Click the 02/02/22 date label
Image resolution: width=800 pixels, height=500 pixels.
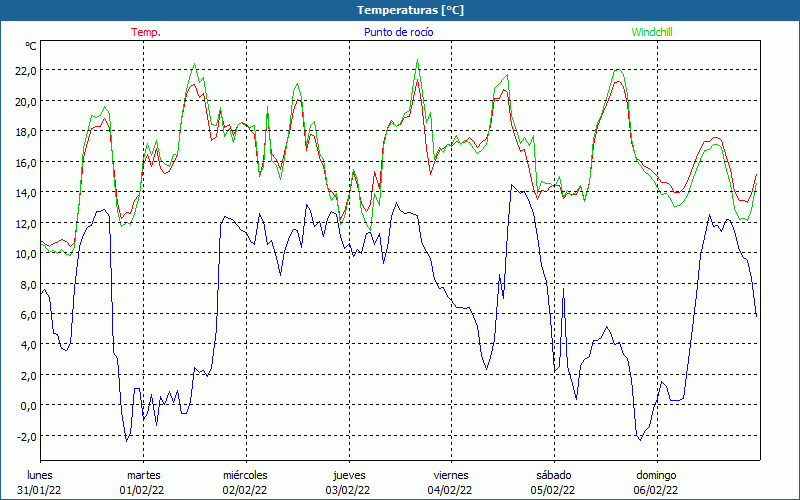tap(245, 490)
